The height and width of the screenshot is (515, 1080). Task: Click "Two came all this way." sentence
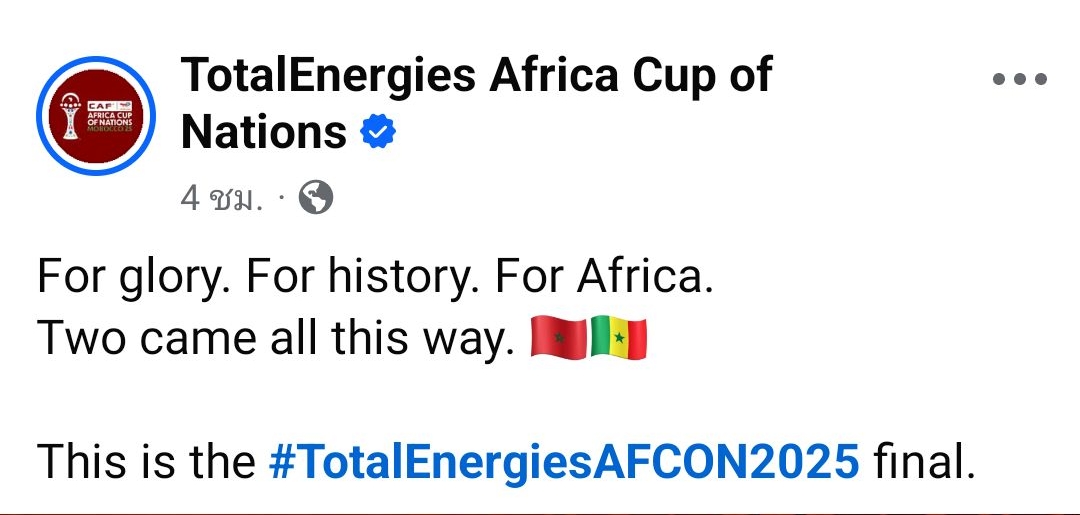pyautogui.click(x=272, y=339)
